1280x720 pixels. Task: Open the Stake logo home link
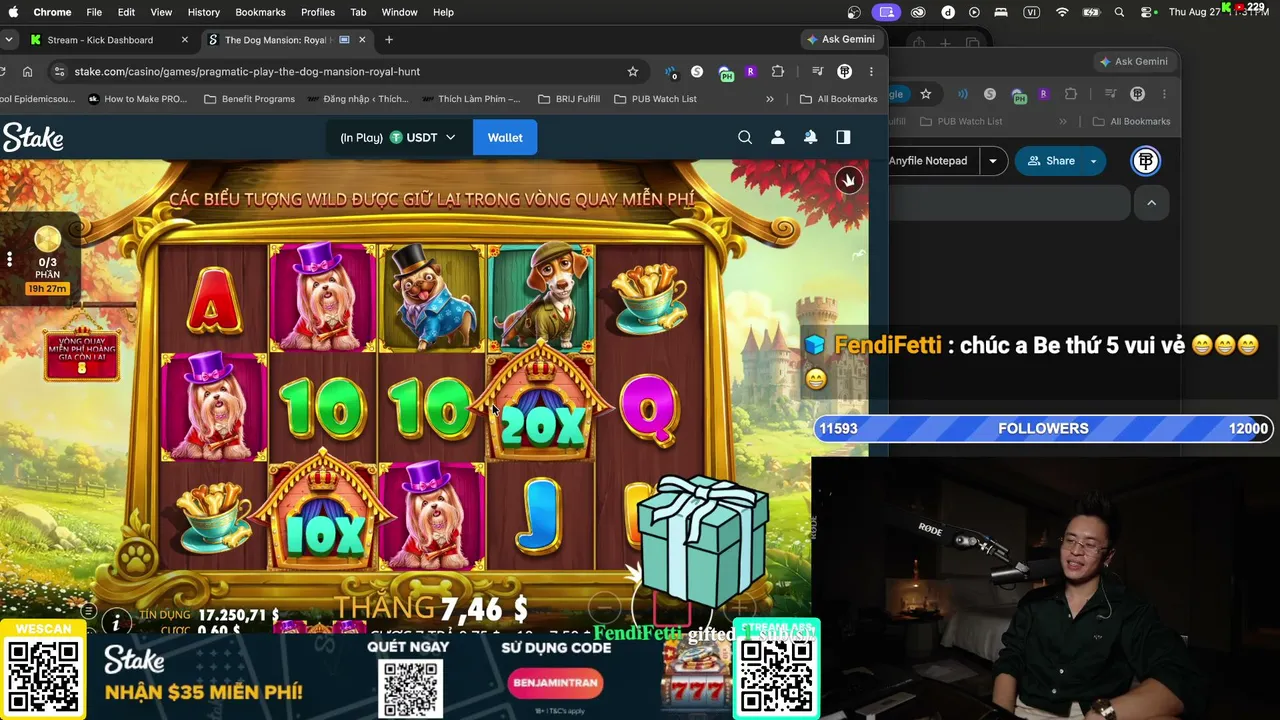tap(33, 138)
